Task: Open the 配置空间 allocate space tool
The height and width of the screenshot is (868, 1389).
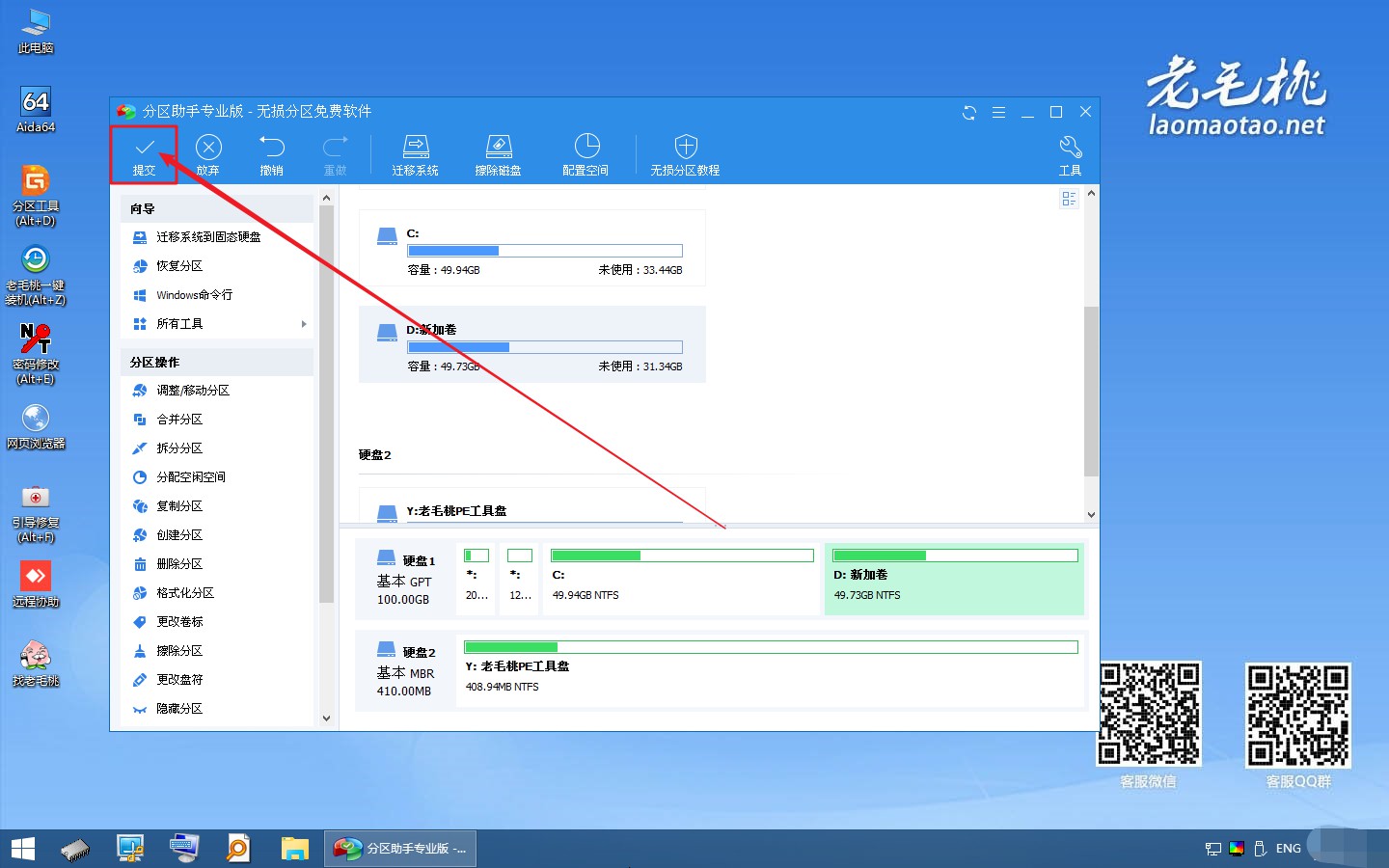Action: click(586, 154)
